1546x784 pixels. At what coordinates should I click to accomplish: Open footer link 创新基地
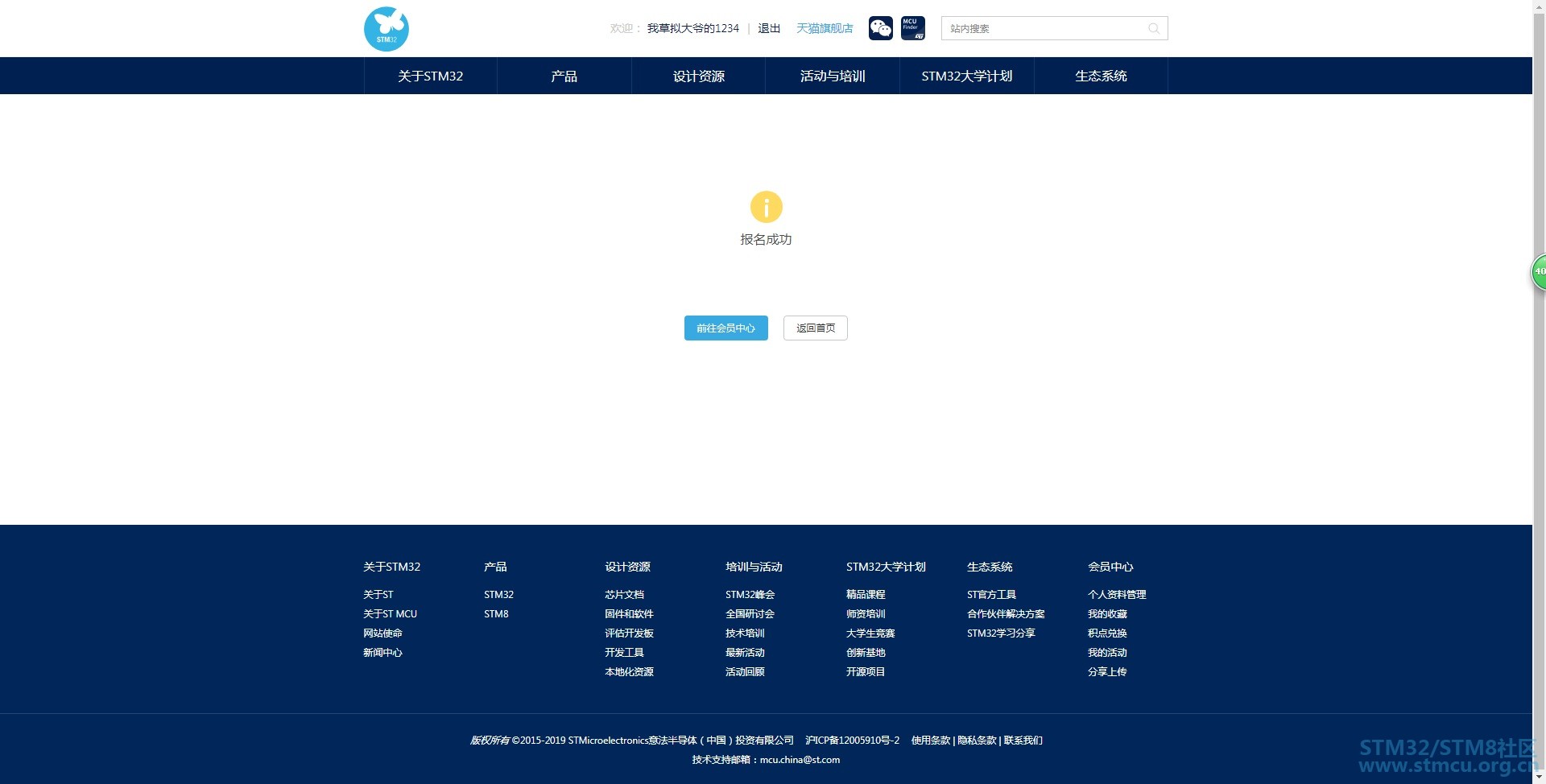coord(866,652)
